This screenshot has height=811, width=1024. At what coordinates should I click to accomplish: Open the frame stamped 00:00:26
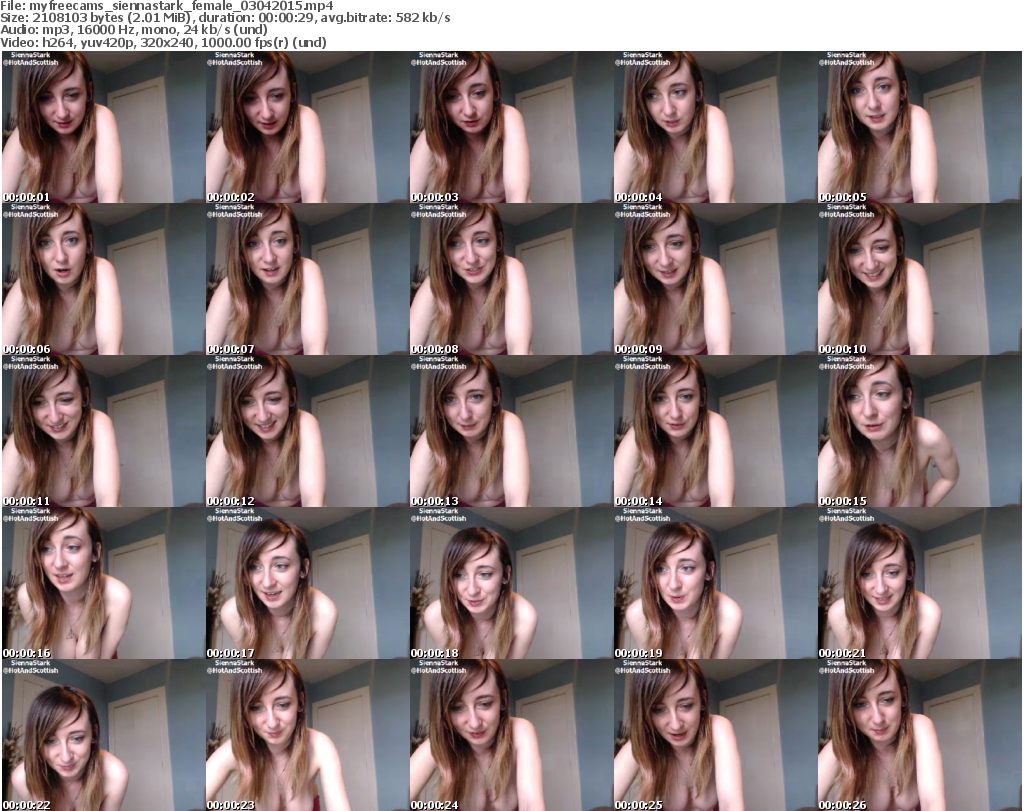coord(920,735)
